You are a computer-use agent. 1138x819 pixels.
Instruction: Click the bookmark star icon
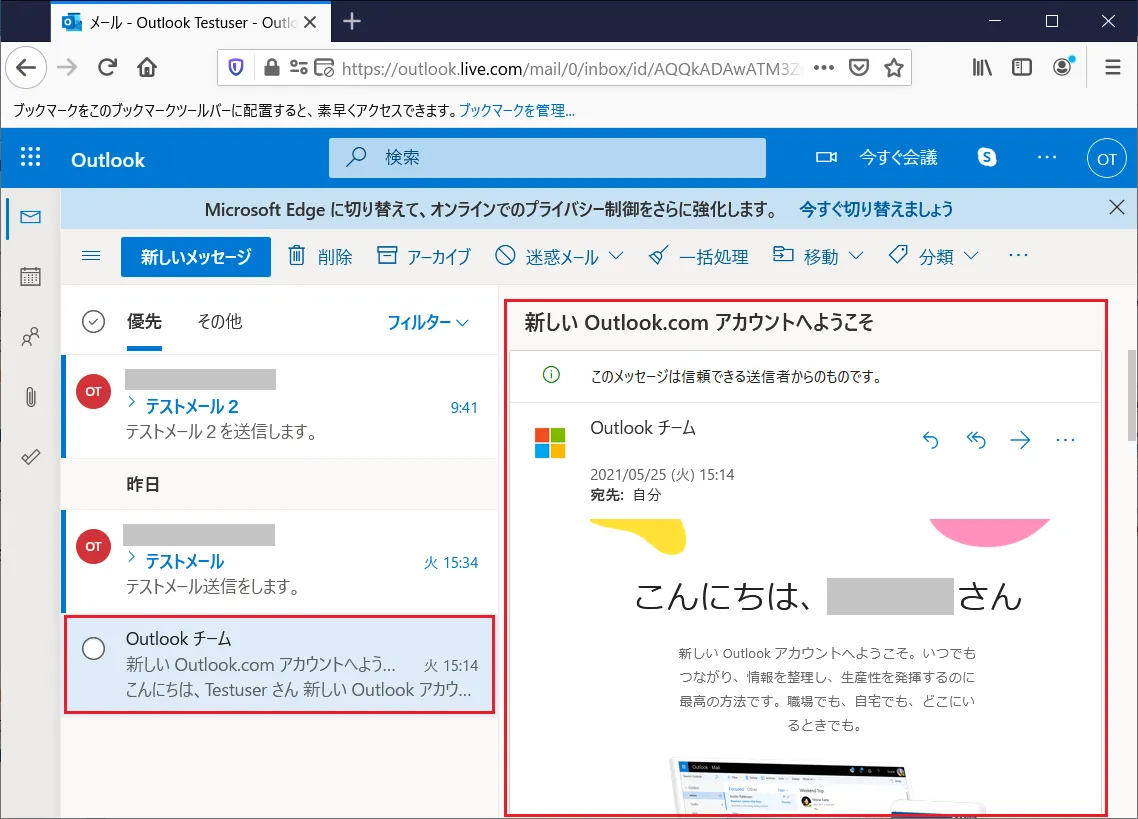tap(894, 68)
